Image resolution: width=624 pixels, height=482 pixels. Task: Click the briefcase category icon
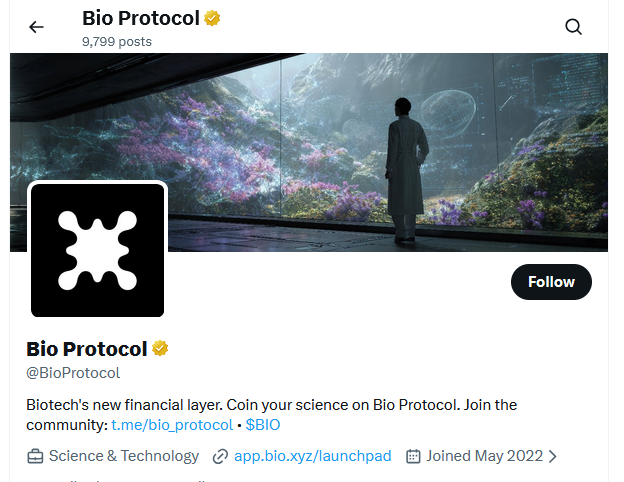tap(35, 456)
